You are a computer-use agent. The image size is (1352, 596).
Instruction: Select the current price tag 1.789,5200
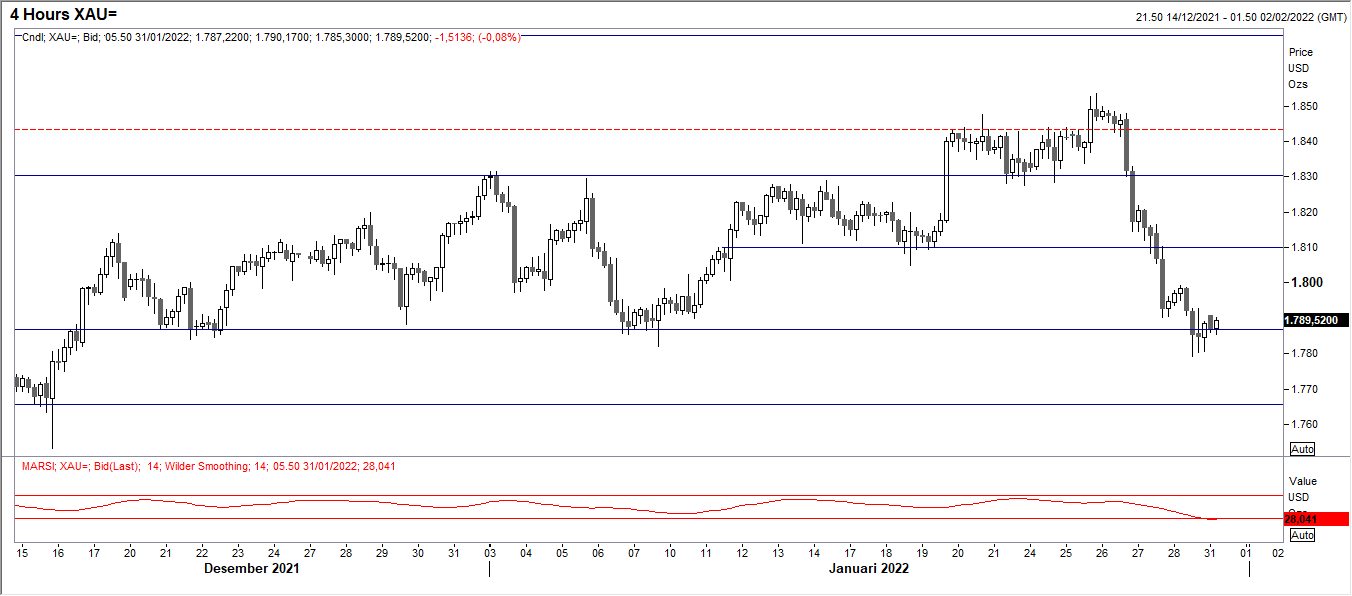tap(1317, 320)
